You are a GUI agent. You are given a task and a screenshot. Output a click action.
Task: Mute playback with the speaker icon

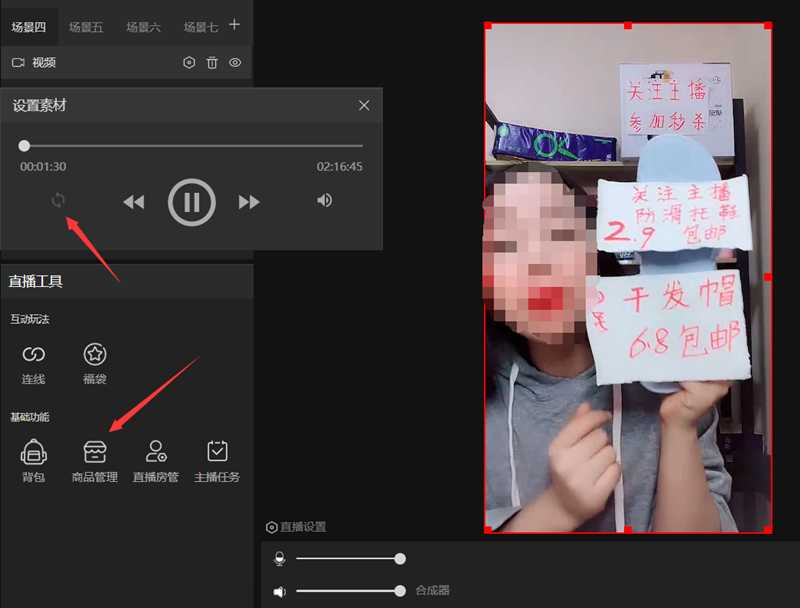pos(324,201)
